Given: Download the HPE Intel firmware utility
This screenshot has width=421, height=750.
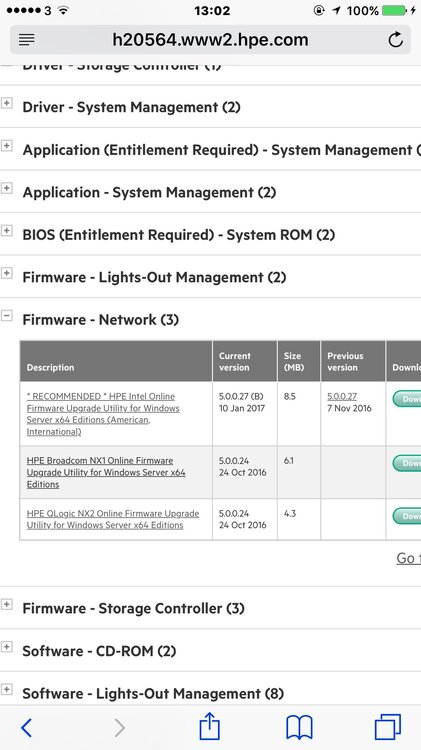Looking at the screenshot, I should [407, 398].
